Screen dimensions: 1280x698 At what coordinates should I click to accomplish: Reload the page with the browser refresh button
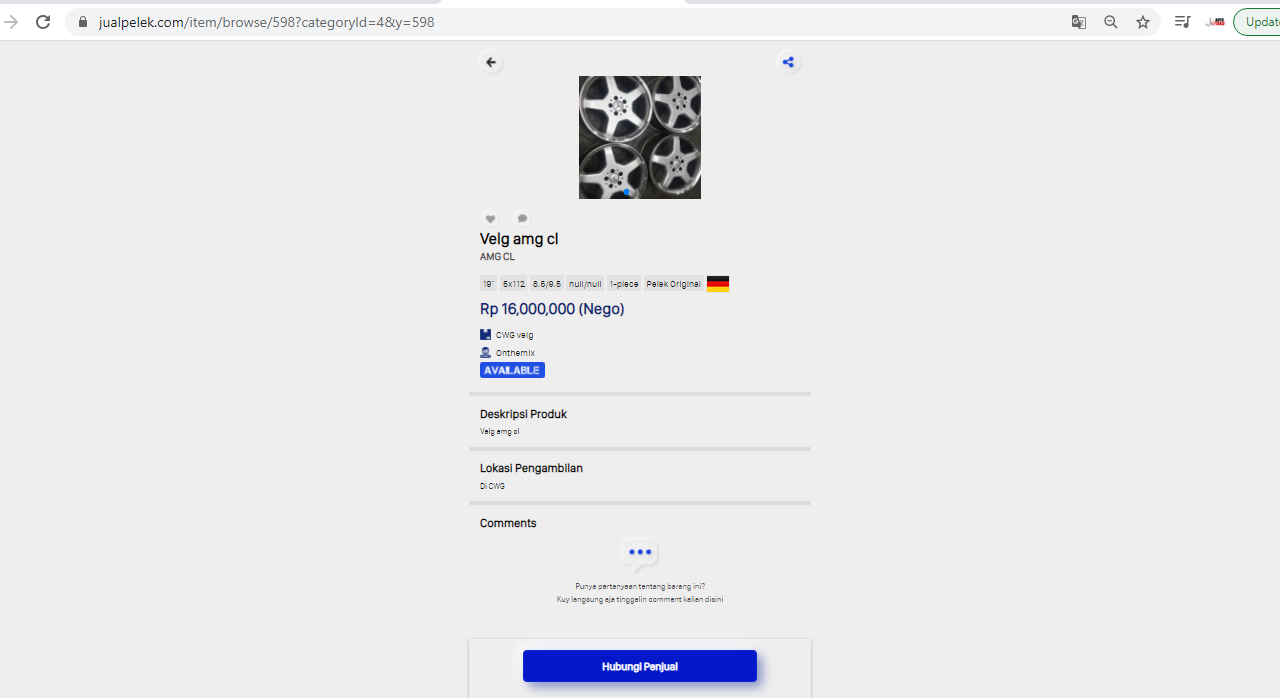coord(43,22)
